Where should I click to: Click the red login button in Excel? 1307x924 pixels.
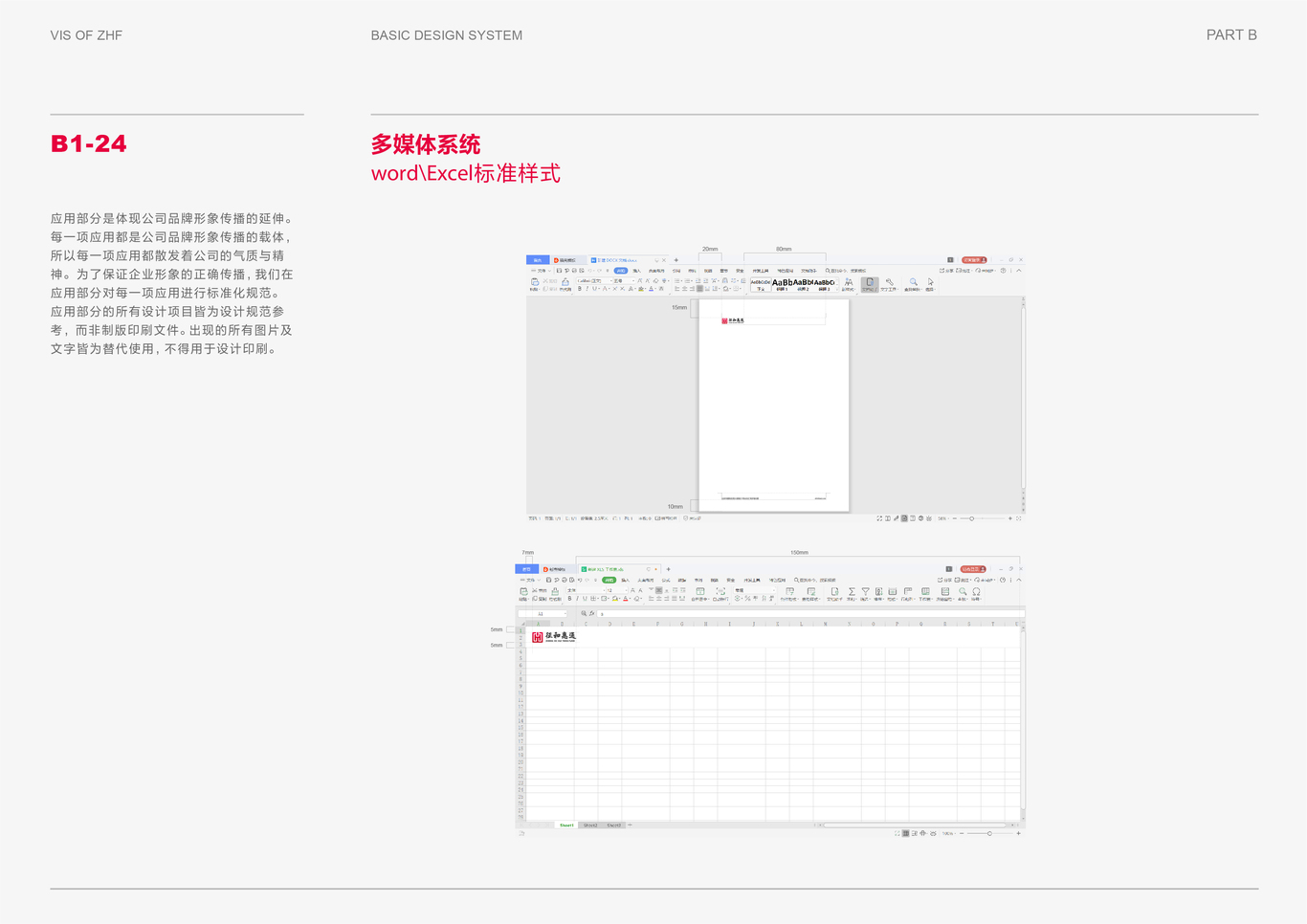point(973,569)
